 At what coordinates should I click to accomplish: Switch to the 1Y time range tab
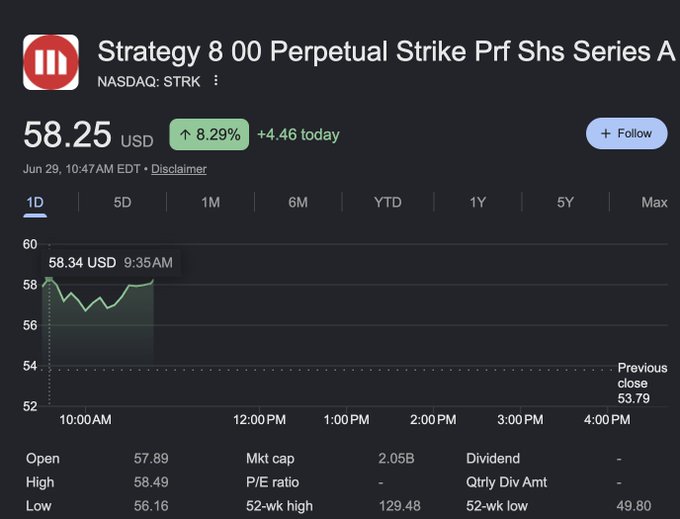(477, 202)
